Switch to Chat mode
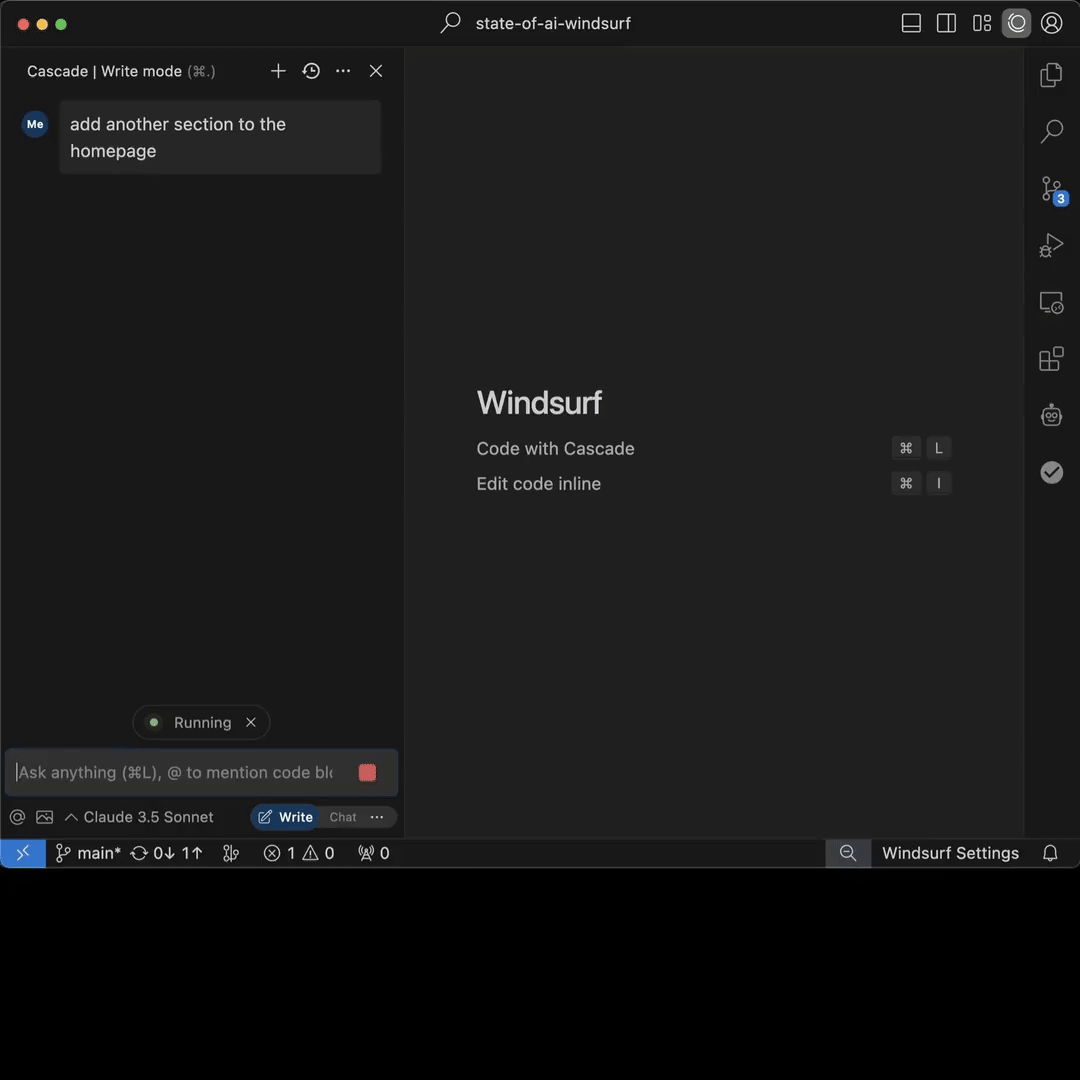Screen dimensions: 1080x1080 [x=342, y=817]
